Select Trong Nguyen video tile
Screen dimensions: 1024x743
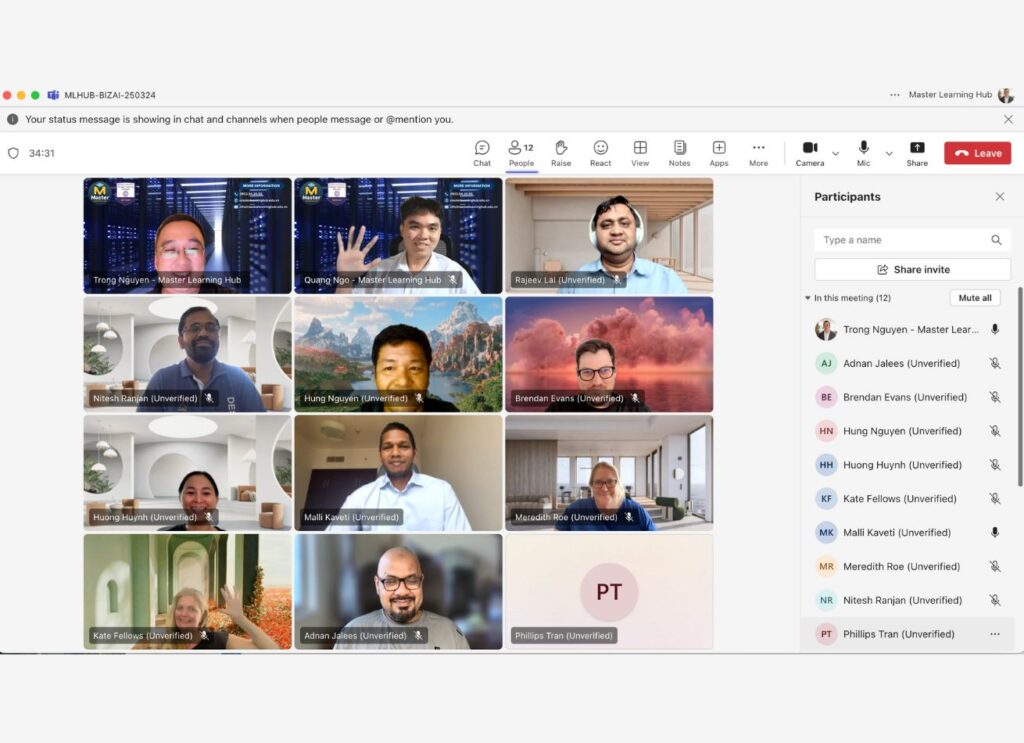(187, 236)
